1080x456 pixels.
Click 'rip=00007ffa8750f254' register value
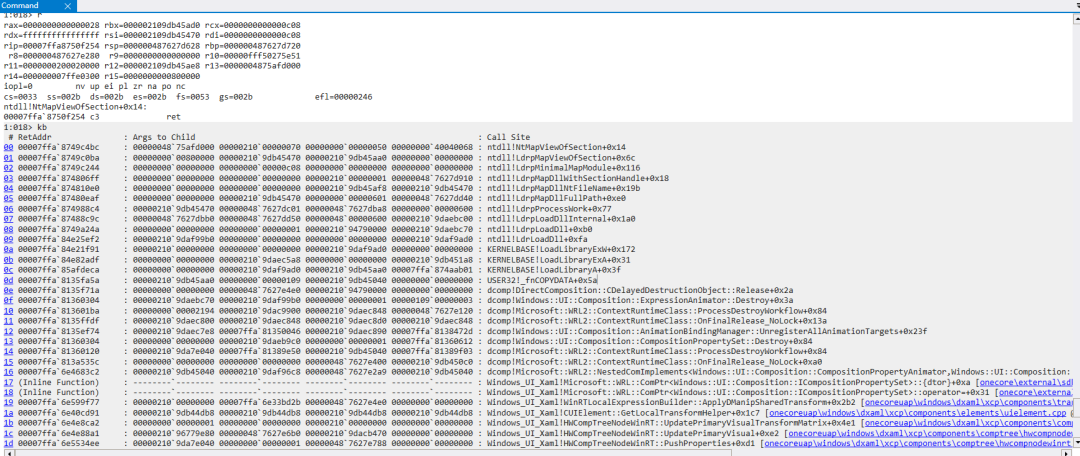coord(52,46)
